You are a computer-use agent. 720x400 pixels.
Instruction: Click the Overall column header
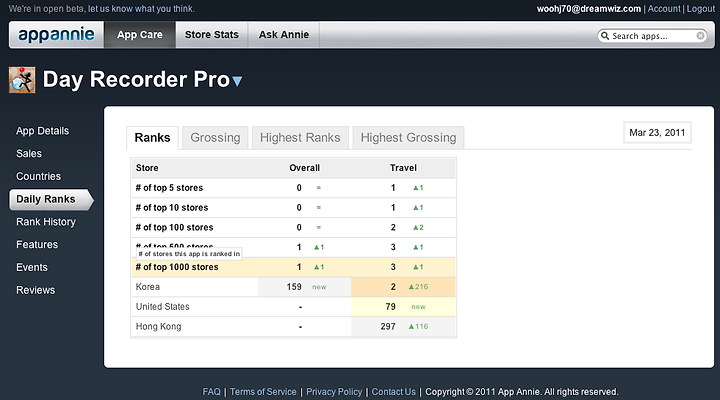coord(304,168)
